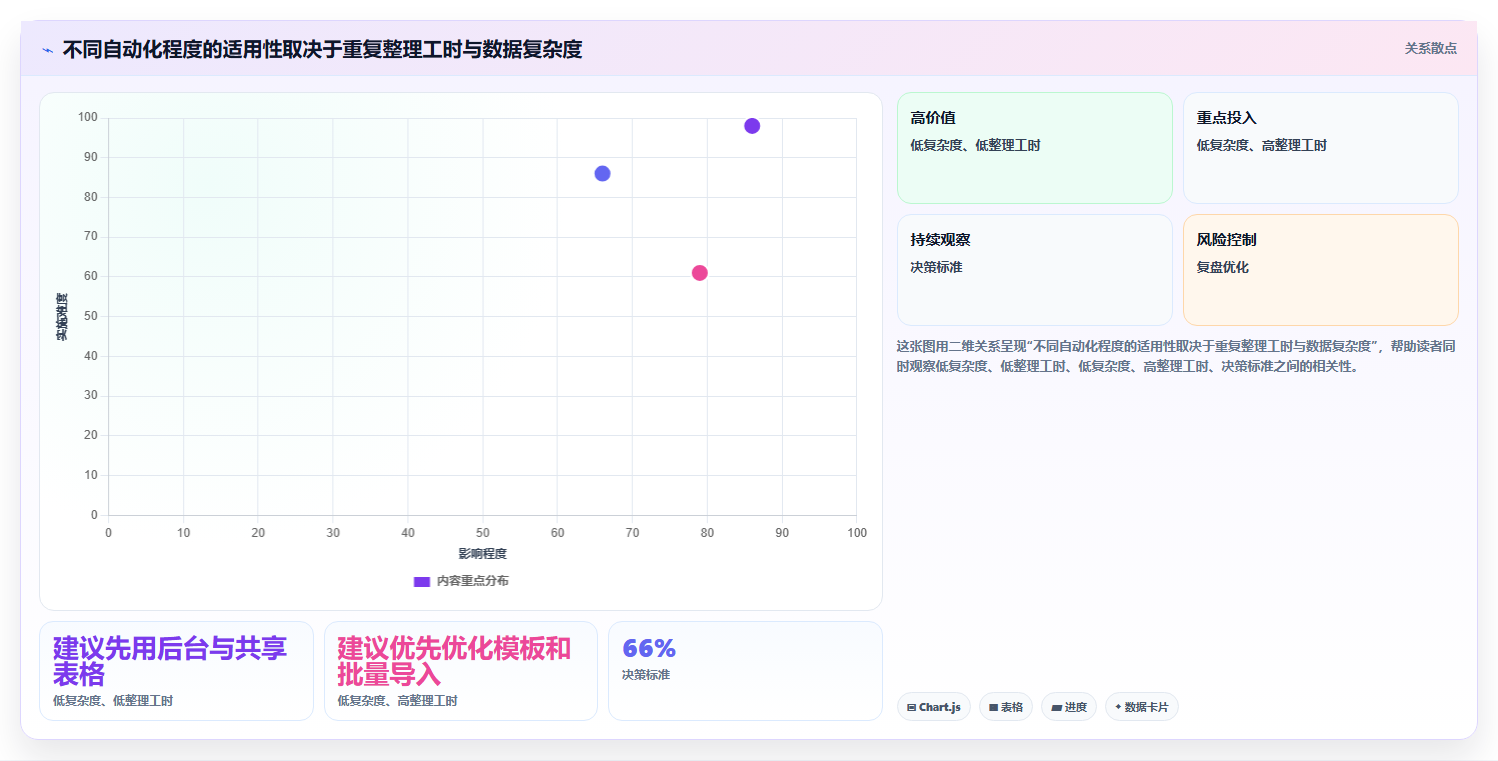
Task: Click the 进度 tag chip
Action: click(x=1069, y=707)
